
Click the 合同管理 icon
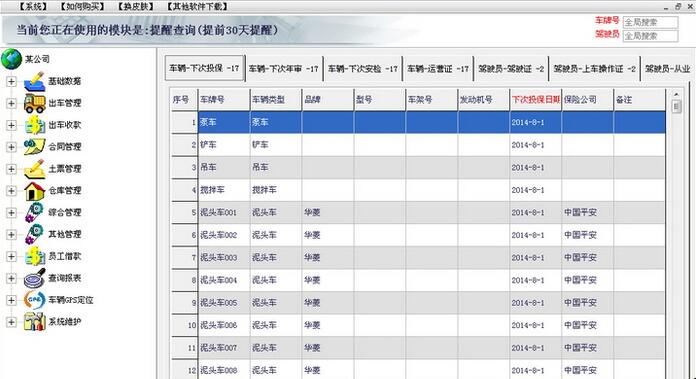click(34, 146)
